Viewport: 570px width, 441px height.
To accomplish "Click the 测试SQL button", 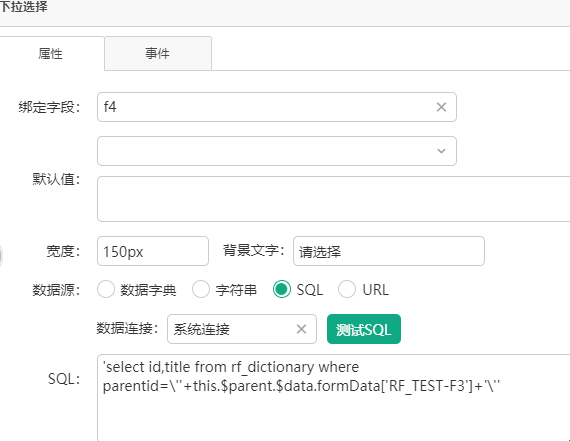I will 364,329.
